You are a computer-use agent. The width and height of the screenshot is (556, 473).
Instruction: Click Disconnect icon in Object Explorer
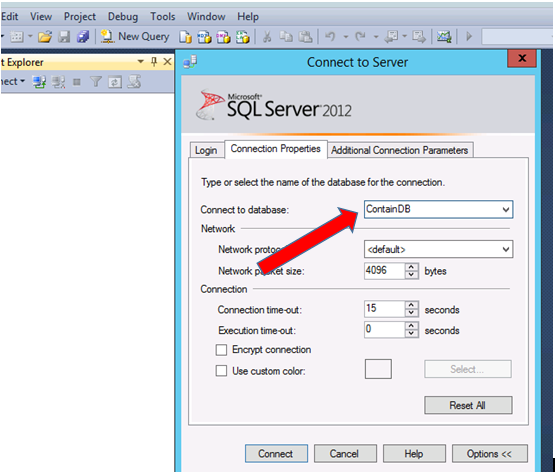point(58,82)
